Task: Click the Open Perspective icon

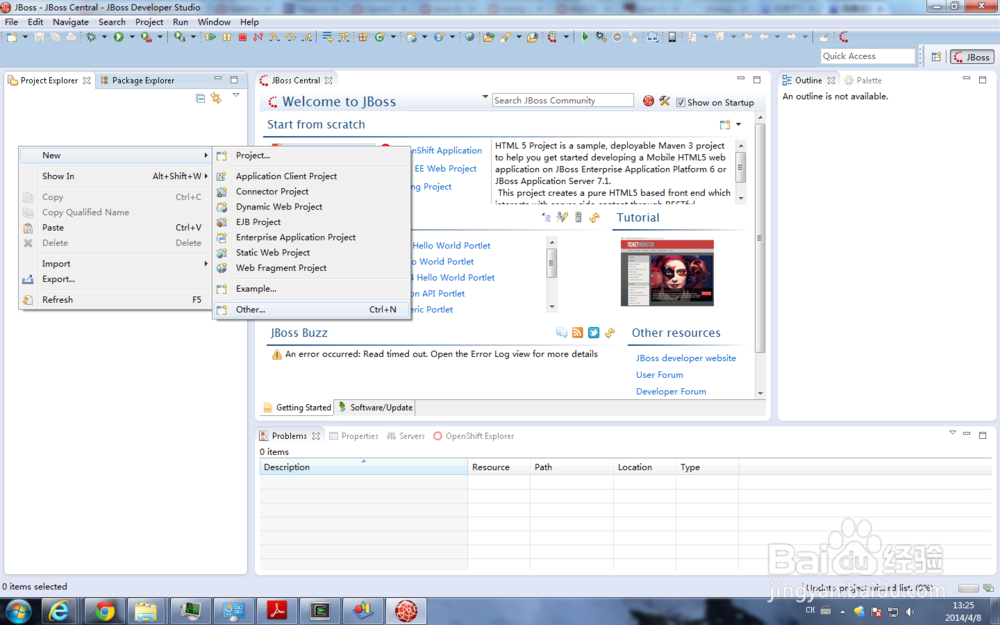Action: tap(936, 56)
